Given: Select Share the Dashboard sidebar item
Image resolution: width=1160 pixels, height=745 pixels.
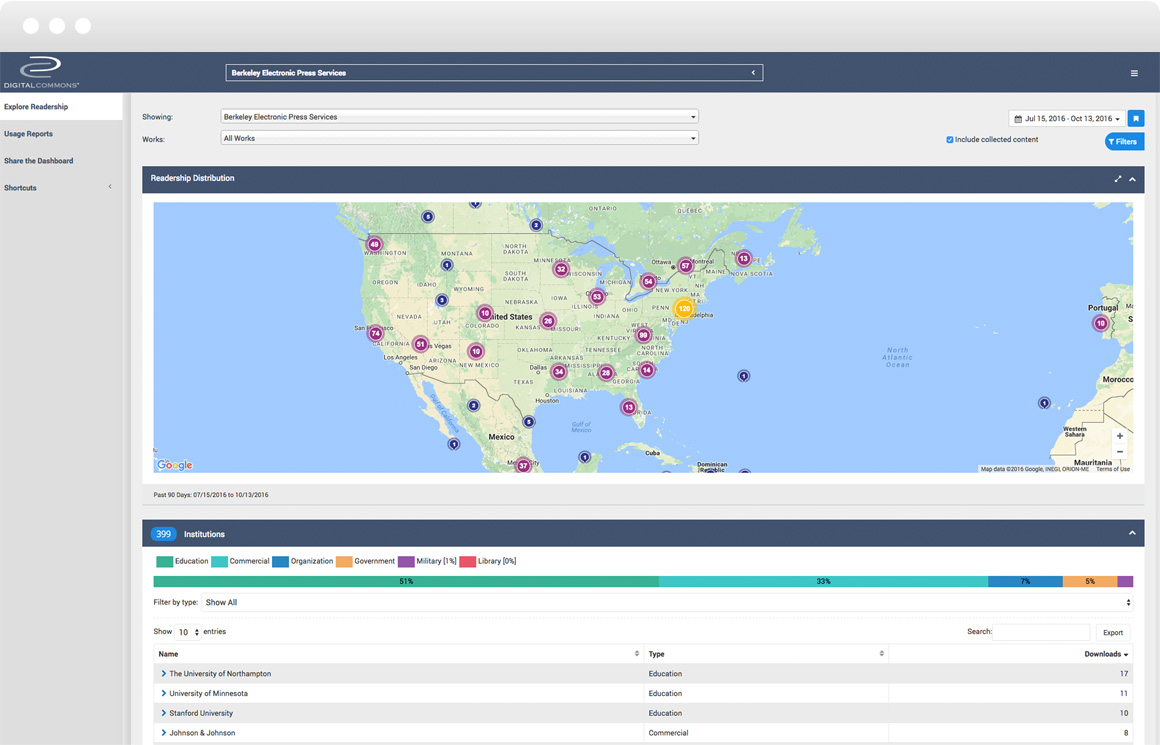Looking at the screenshot, I should pos(38,161).
